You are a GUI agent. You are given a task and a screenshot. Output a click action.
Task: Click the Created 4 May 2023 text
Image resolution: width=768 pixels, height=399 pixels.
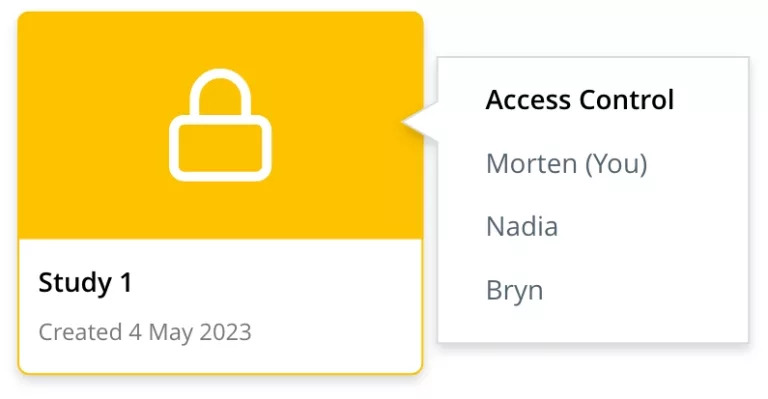point(145,332)
